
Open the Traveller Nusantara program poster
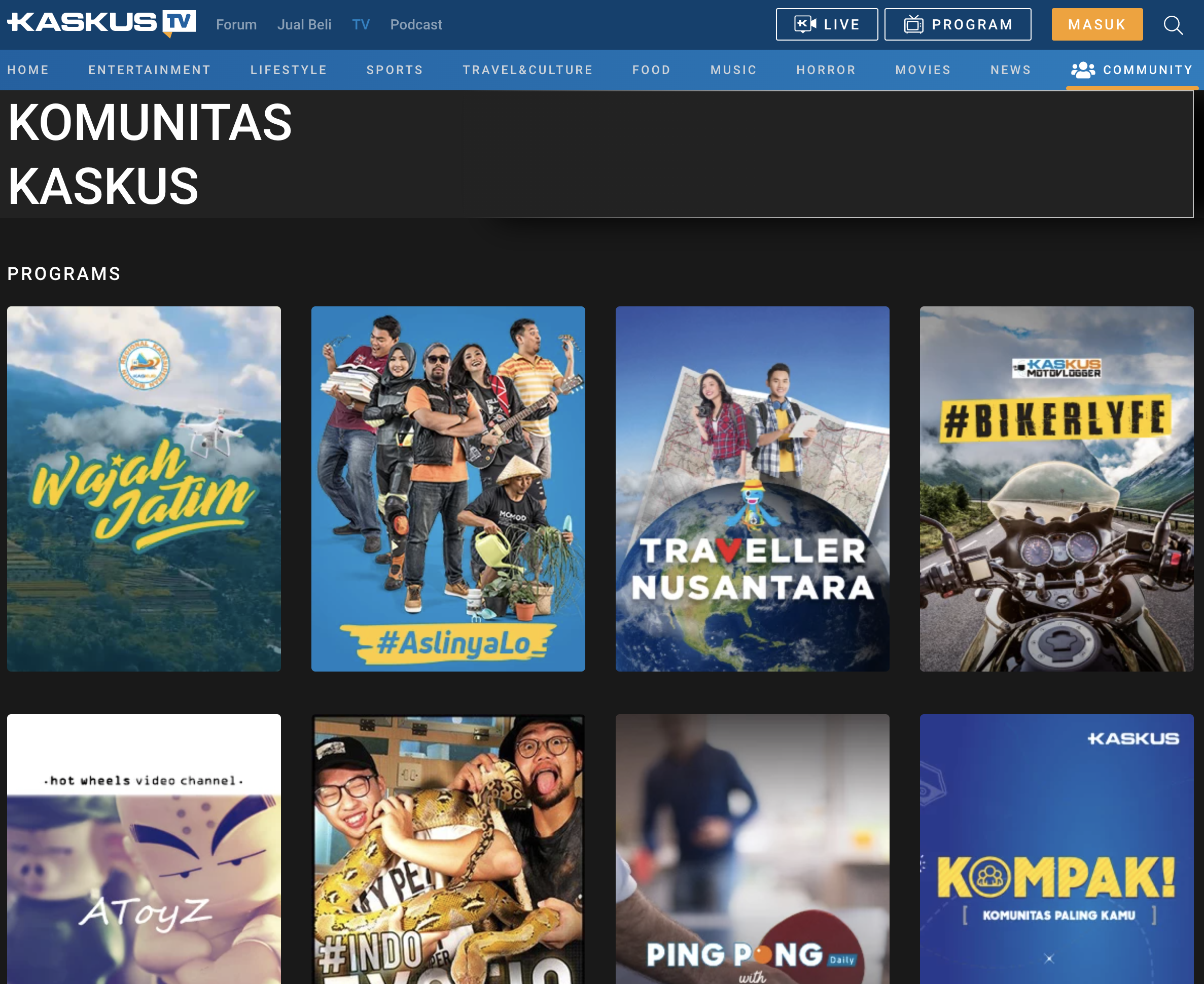point(752,488)
